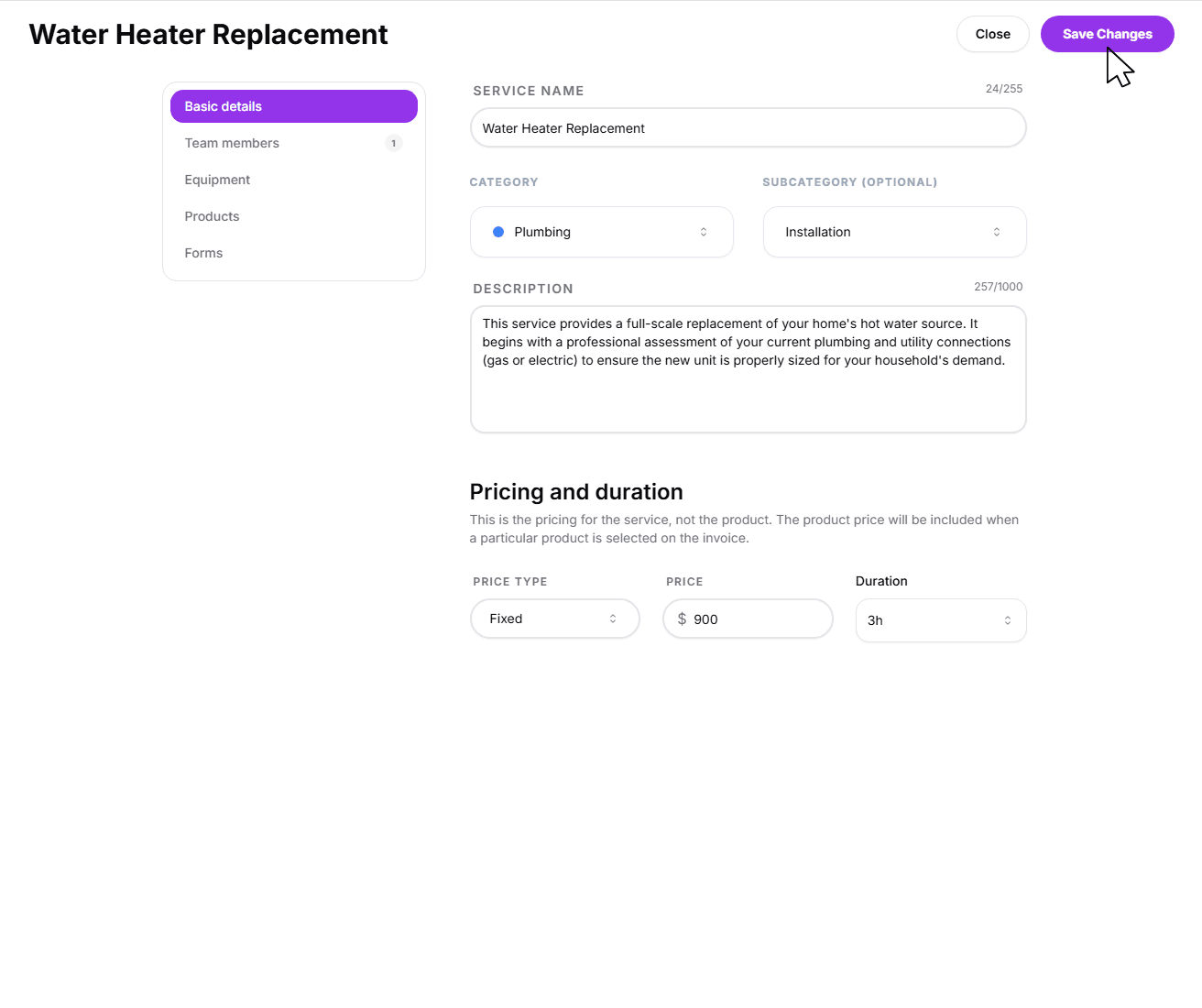Click the Team members count badge
Image resolution: width=1202 pixels, height=1008 pixels.
coord(394,143)
